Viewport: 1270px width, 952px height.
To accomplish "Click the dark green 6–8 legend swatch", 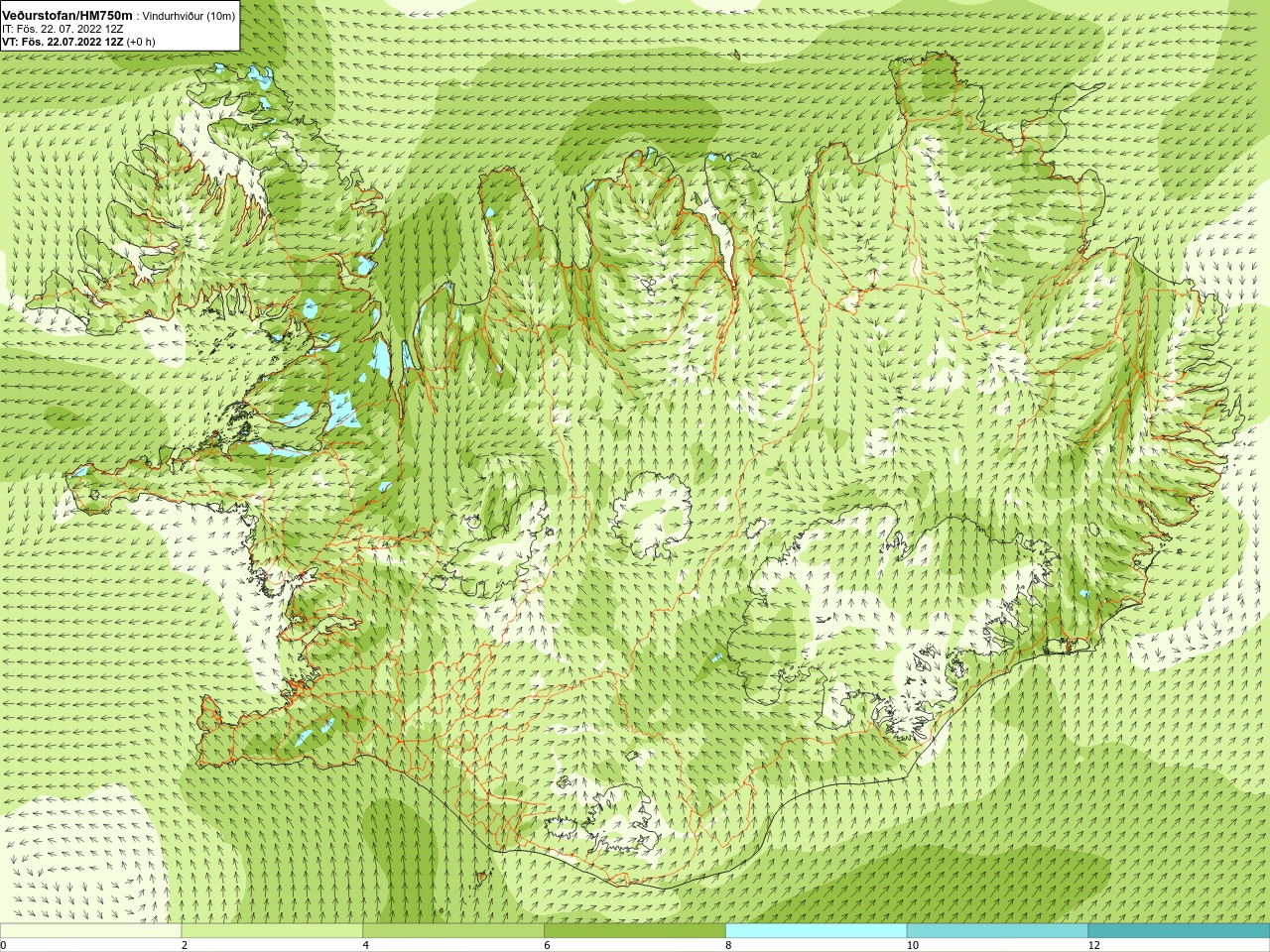I will (635, 931).
